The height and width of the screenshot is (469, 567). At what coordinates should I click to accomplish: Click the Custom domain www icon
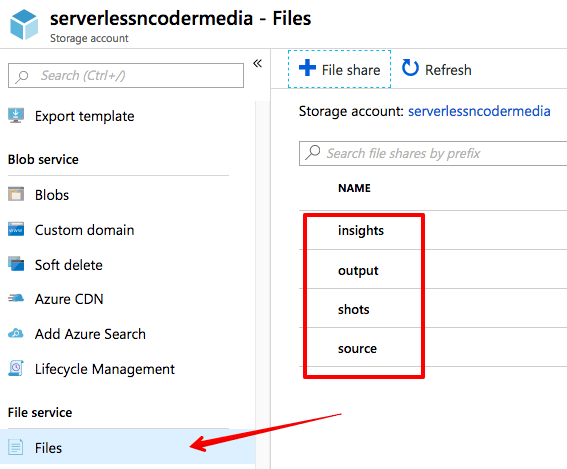pos(16,229)
